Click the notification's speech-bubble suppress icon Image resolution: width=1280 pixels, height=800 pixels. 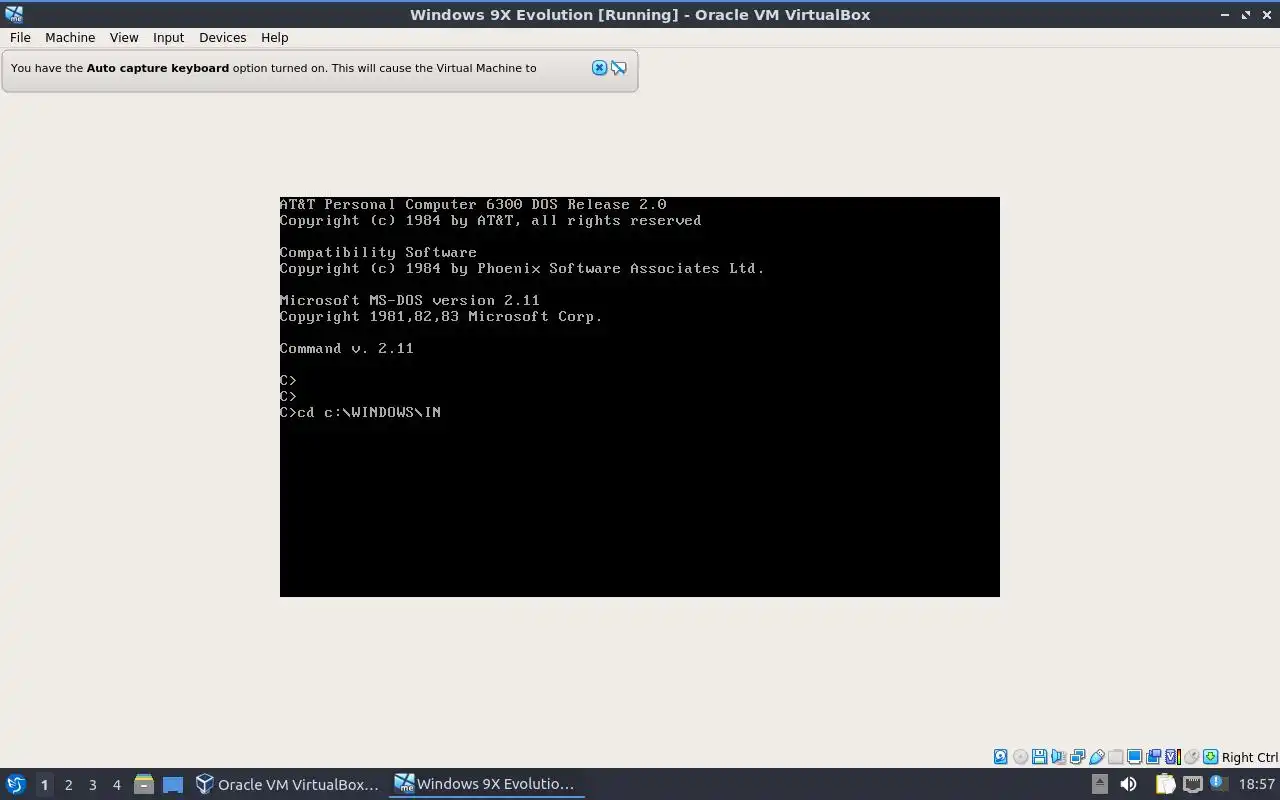[x=619, y=68]
